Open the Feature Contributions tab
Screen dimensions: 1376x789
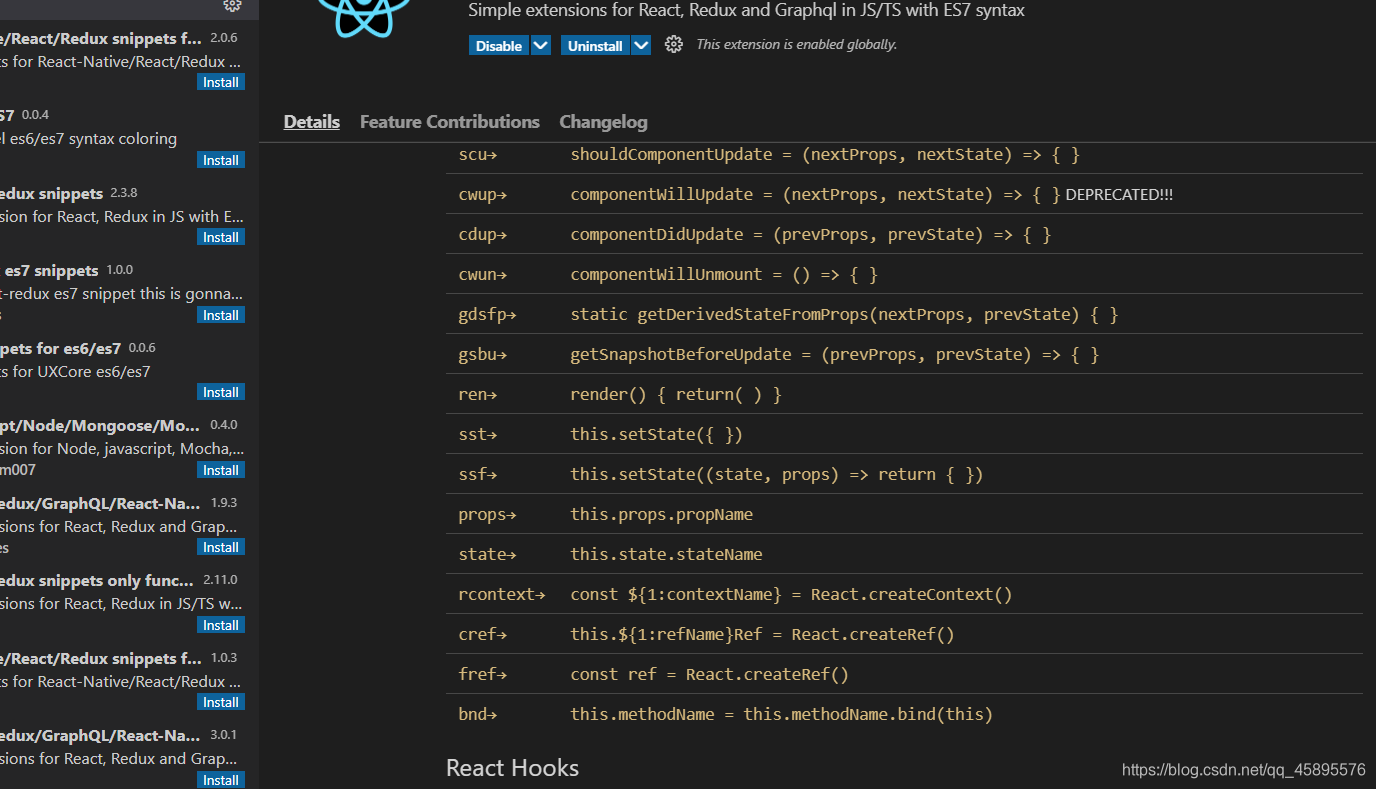450,122
